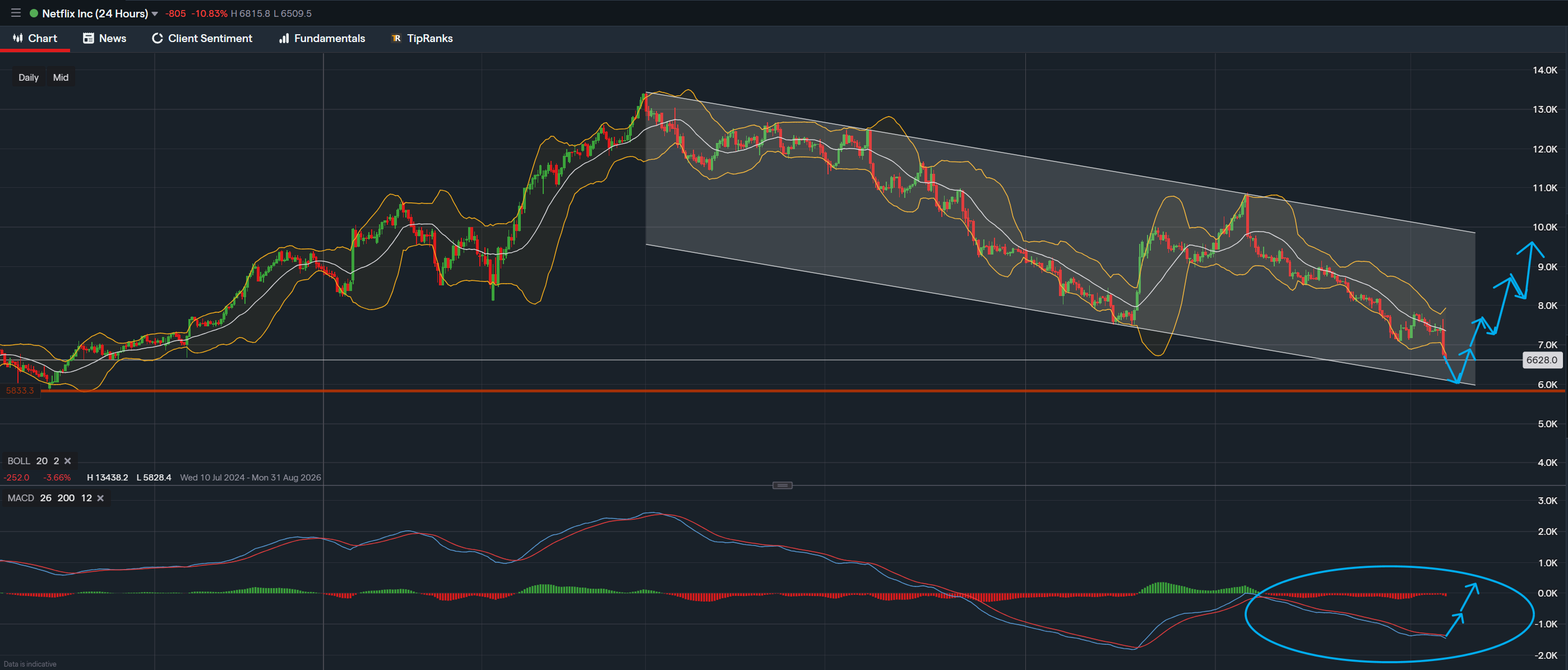
Task: Click the TipRanks logo icon
Action: [396, 38]
